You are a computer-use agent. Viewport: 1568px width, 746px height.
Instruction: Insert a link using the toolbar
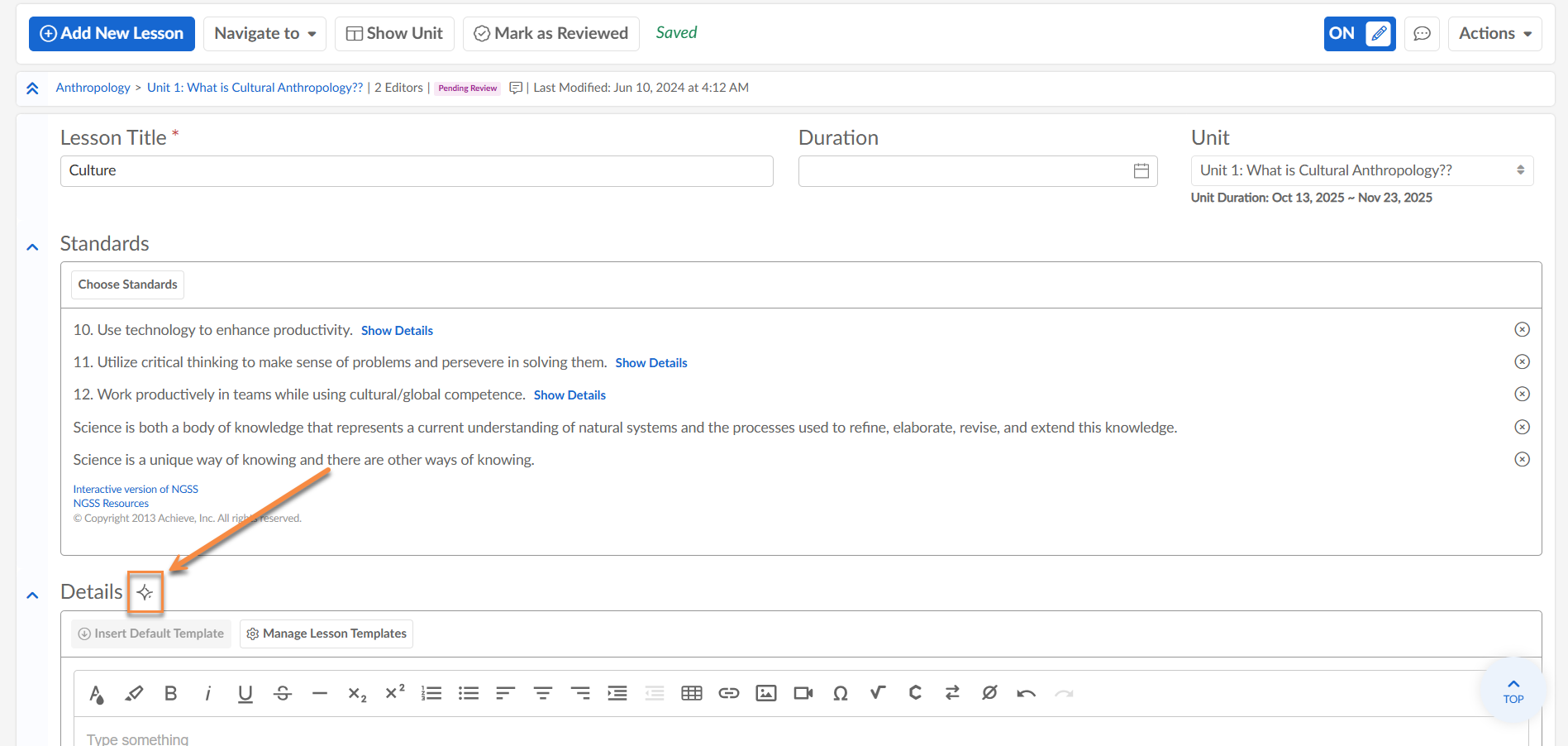[729, 693]
